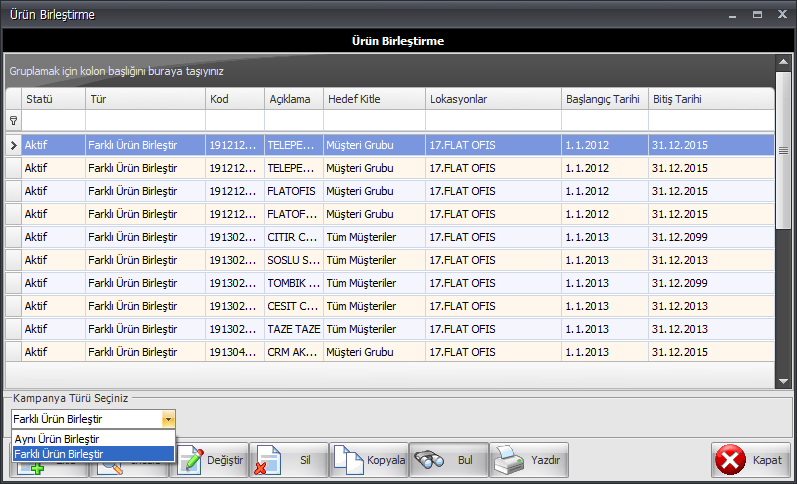Click the Bul binoculars search button

coord(449,460)
